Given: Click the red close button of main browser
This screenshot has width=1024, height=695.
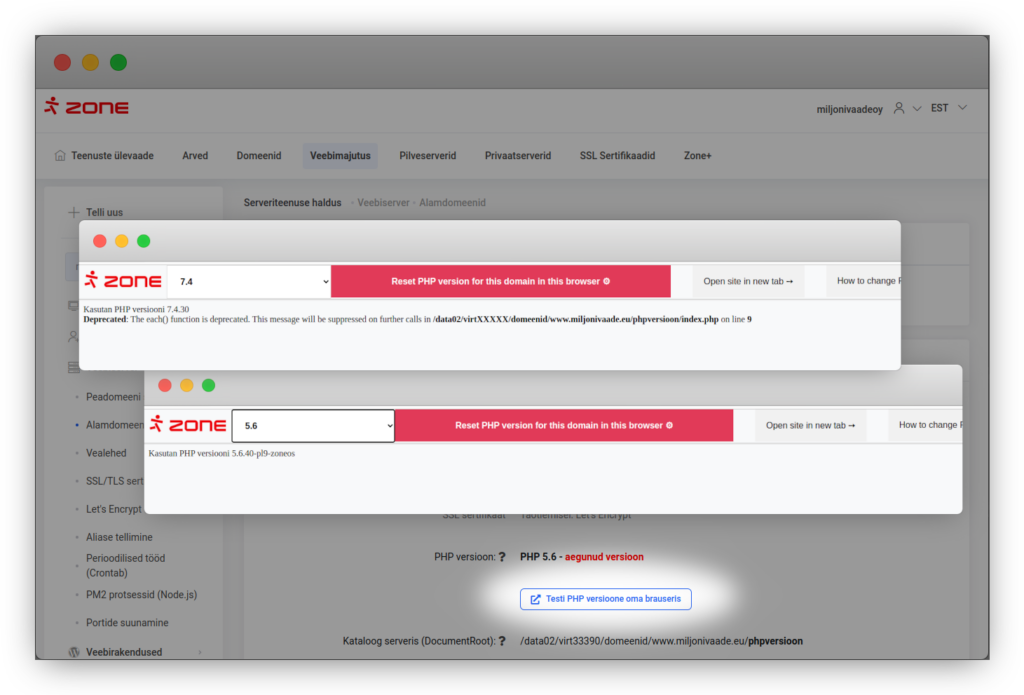Looking at the screenshot, I should (63, 62).
